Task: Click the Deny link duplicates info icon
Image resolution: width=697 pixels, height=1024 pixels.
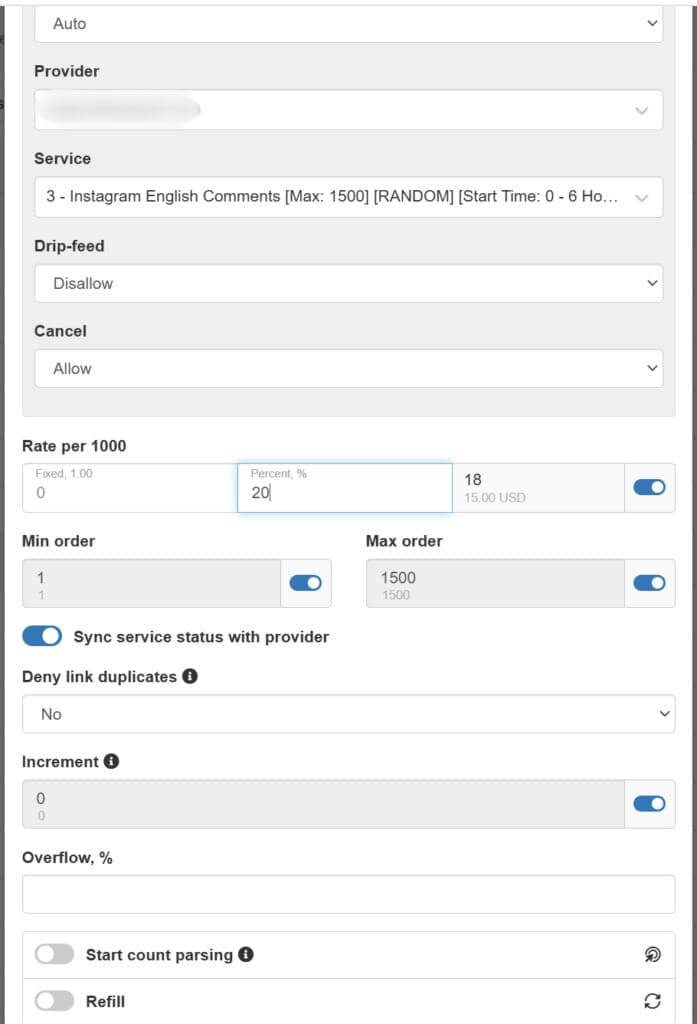Action: pos(190,677)
